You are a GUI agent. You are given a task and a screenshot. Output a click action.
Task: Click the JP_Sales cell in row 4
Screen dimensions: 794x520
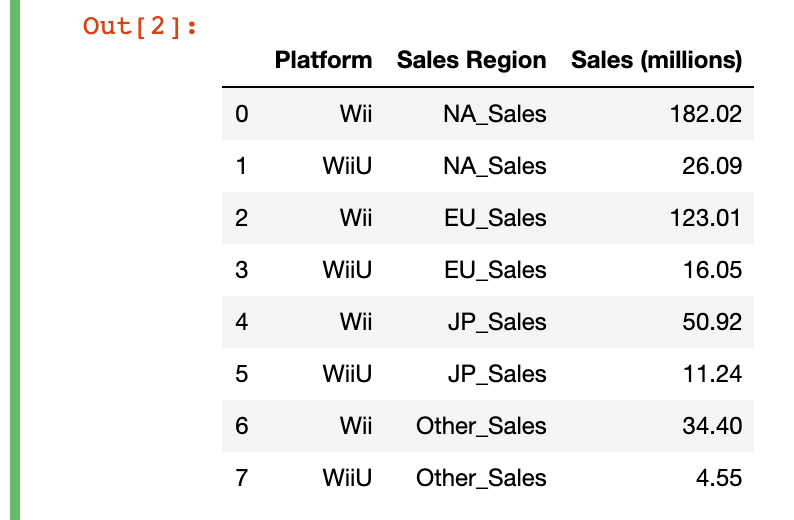(x=498, y=322)
